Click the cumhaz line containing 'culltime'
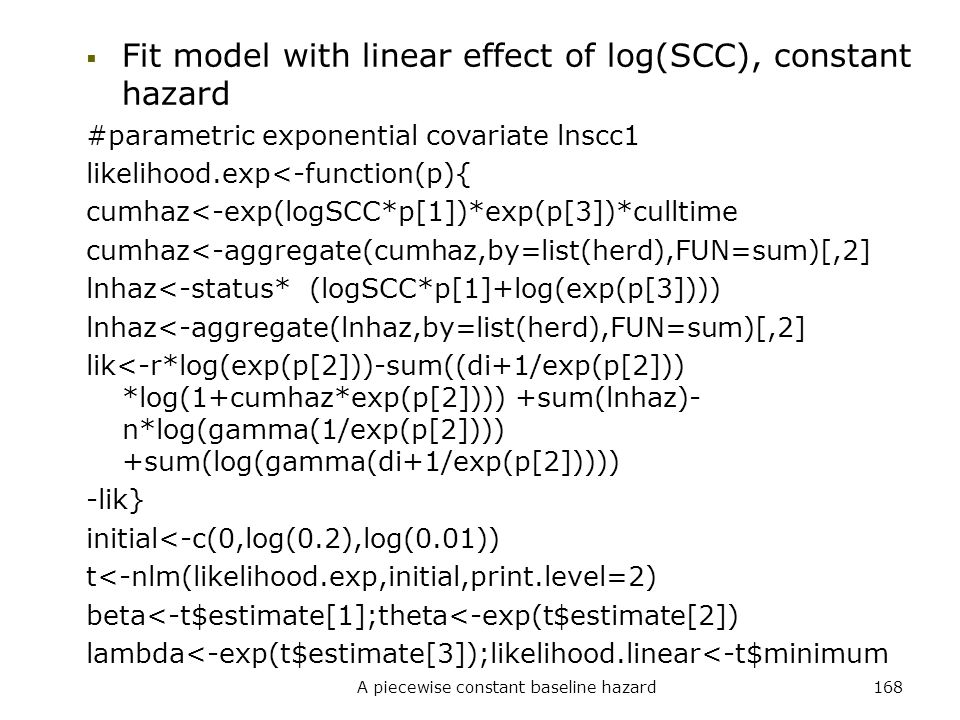This screenshot has width=960, height=720. pos(412,212)
